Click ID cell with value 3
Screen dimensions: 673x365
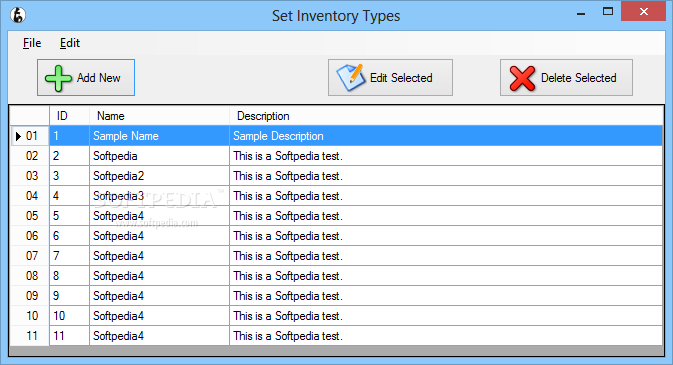pos(70,176)
